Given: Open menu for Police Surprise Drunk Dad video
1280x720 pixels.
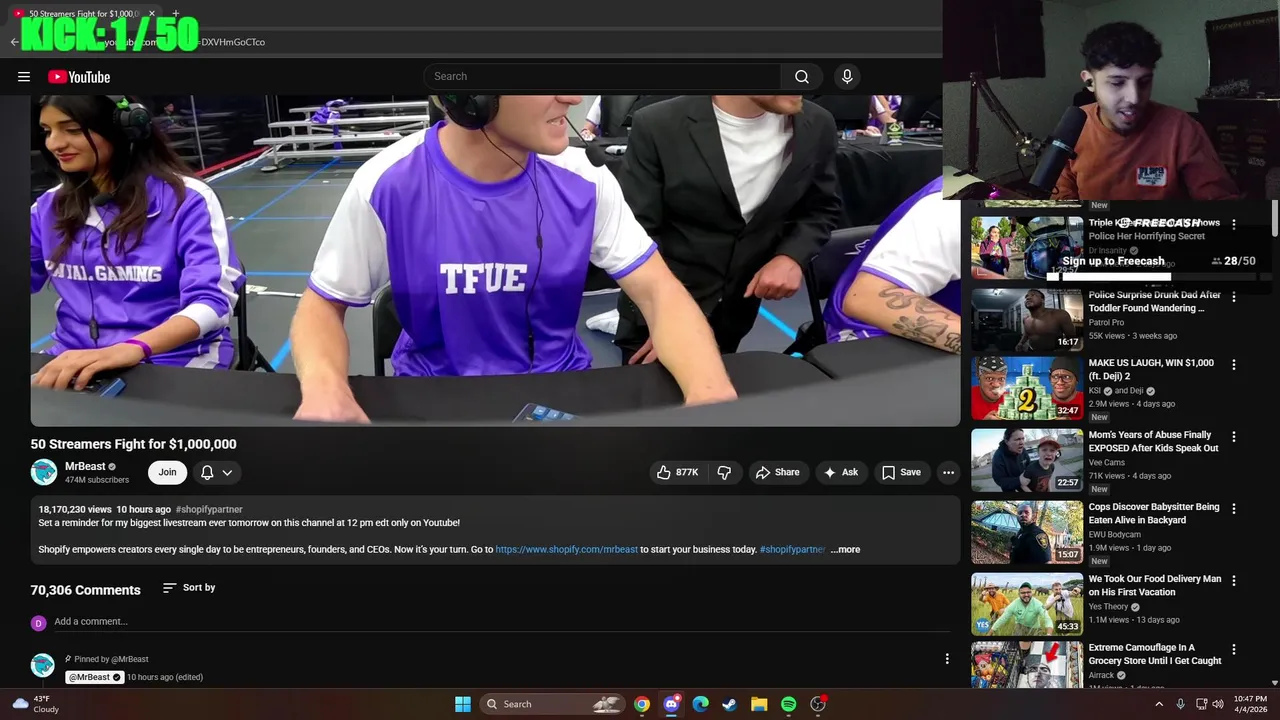Looking at the screenshot, I should (1233, 297).
